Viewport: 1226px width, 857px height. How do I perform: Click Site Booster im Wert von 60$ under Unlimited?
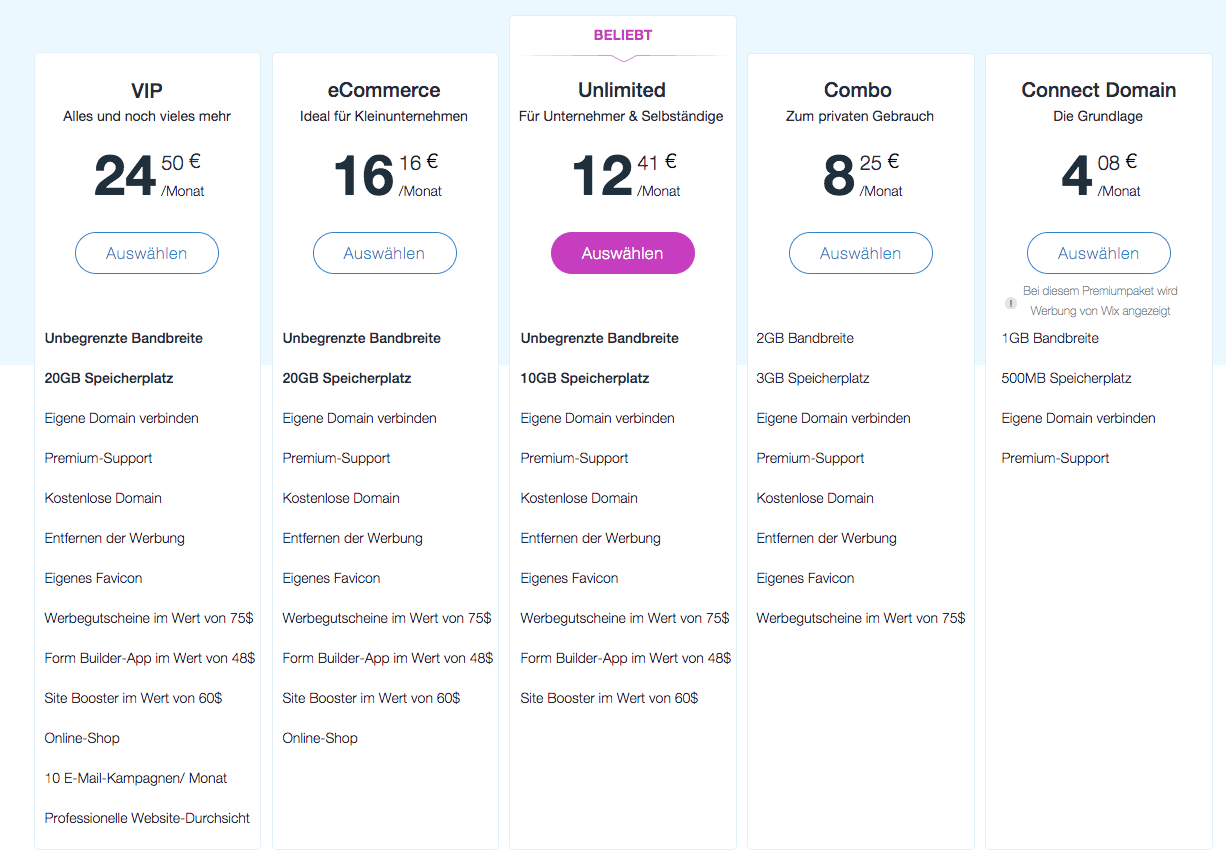[609, 698]
